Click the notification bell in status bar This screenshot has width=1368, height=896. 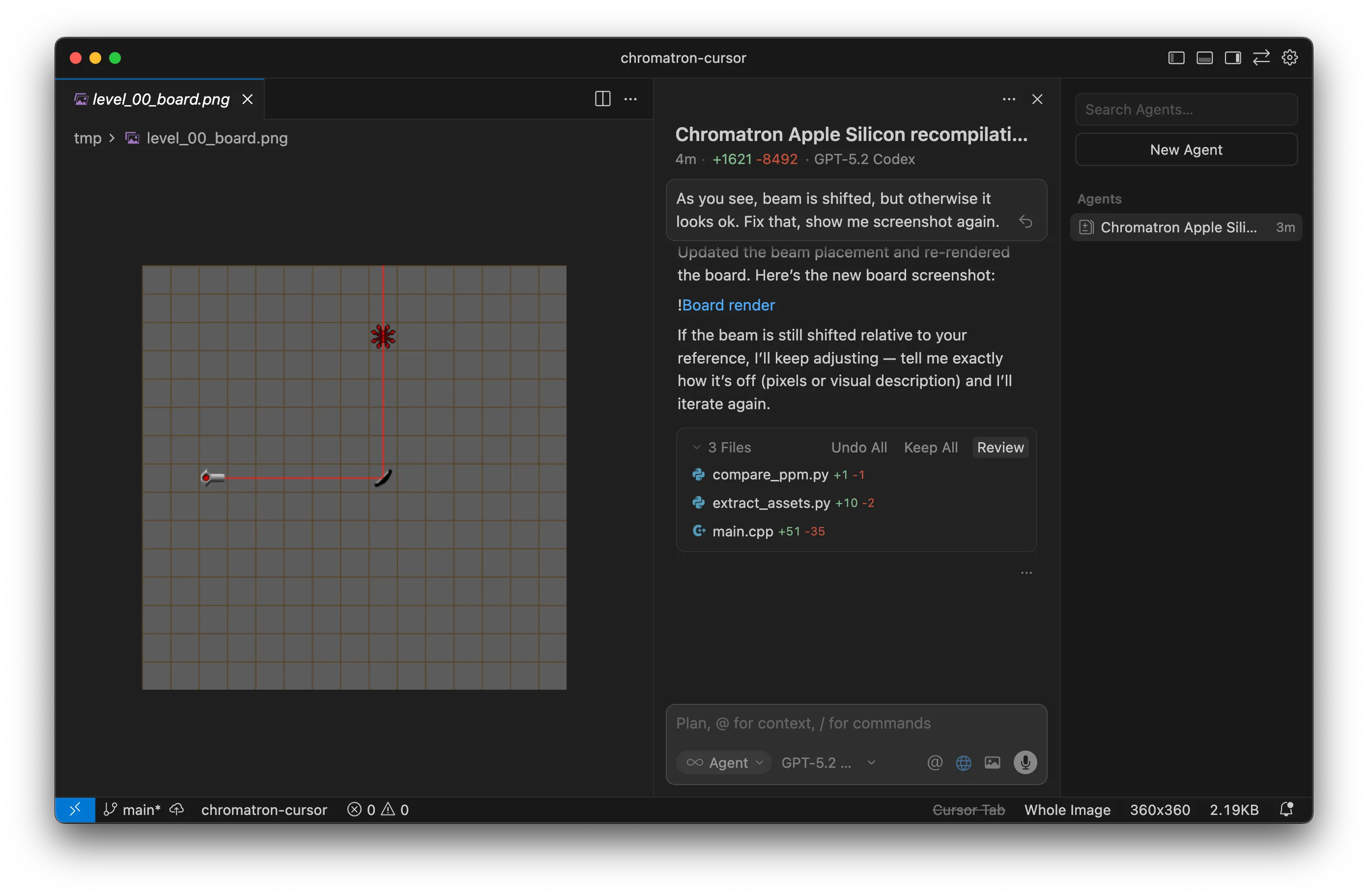1286,809
